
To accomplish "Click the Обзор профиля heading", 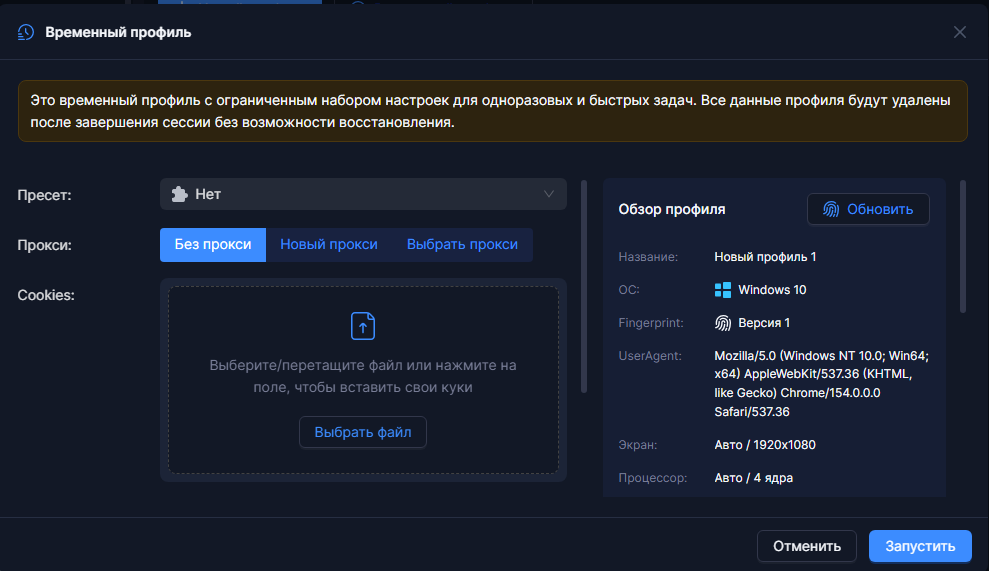I will click(x=672, y=209).
